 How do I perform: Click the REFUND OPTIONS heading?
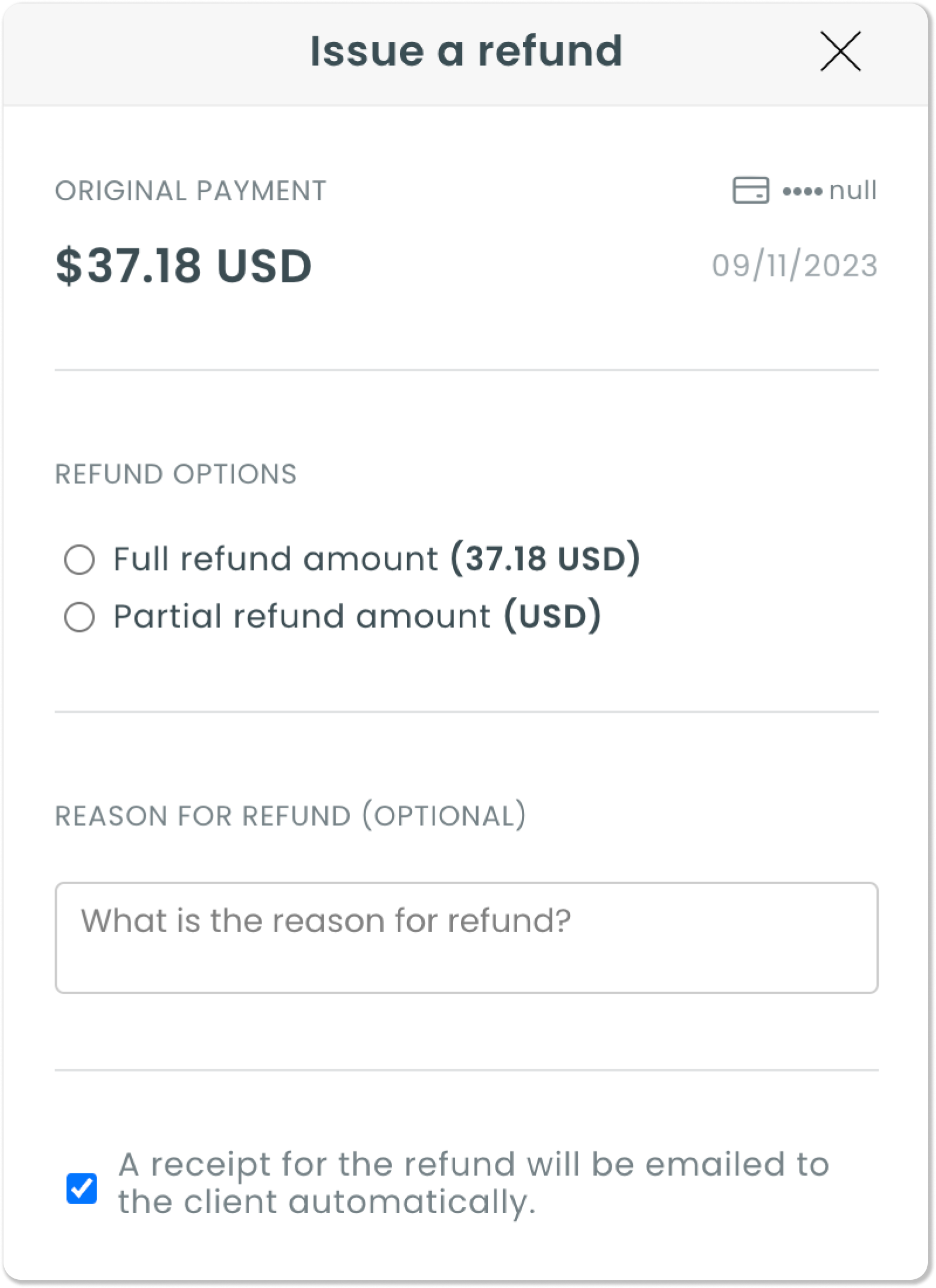[175, 474]
